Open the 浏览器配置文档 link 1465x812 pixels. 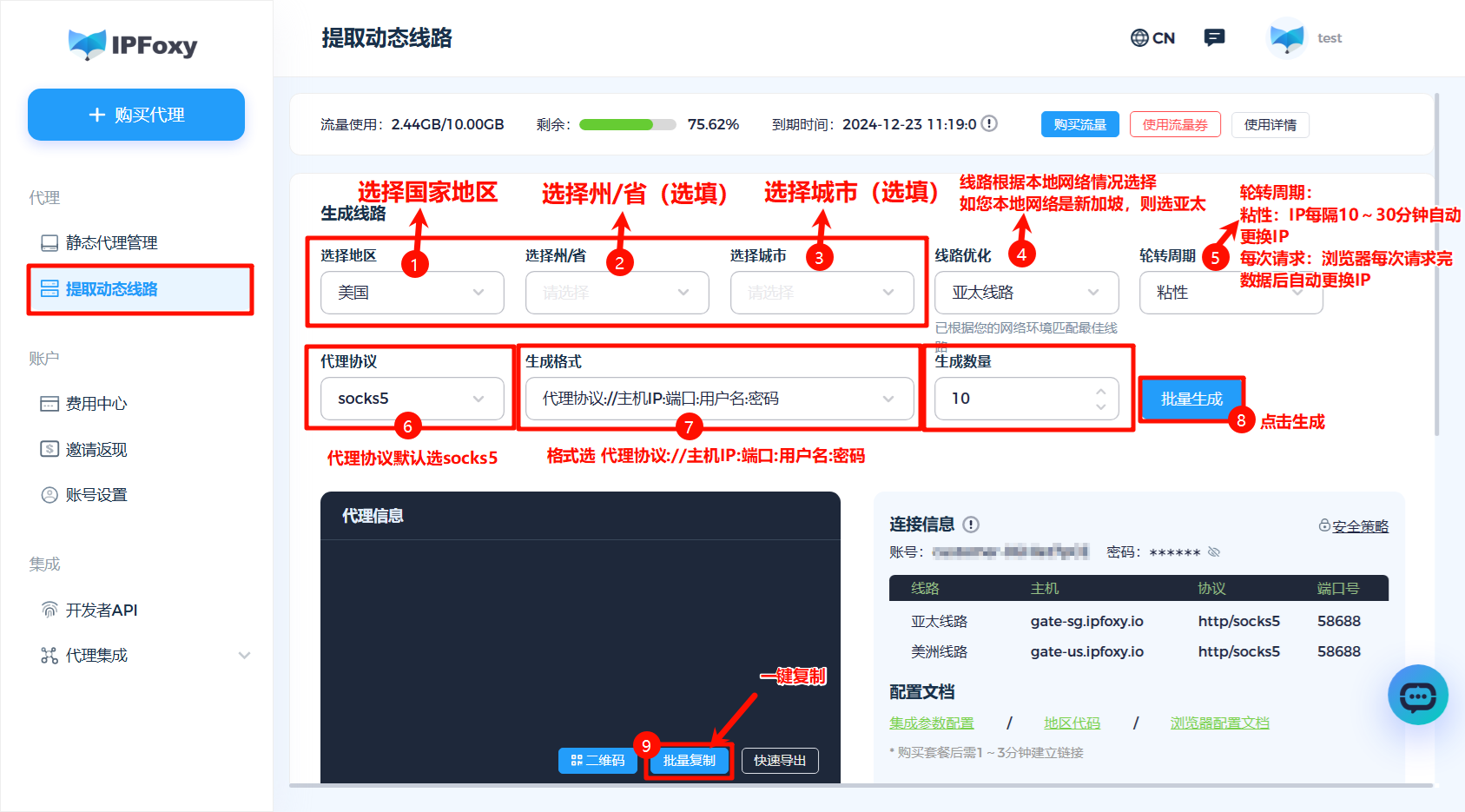click(1219, 722)
